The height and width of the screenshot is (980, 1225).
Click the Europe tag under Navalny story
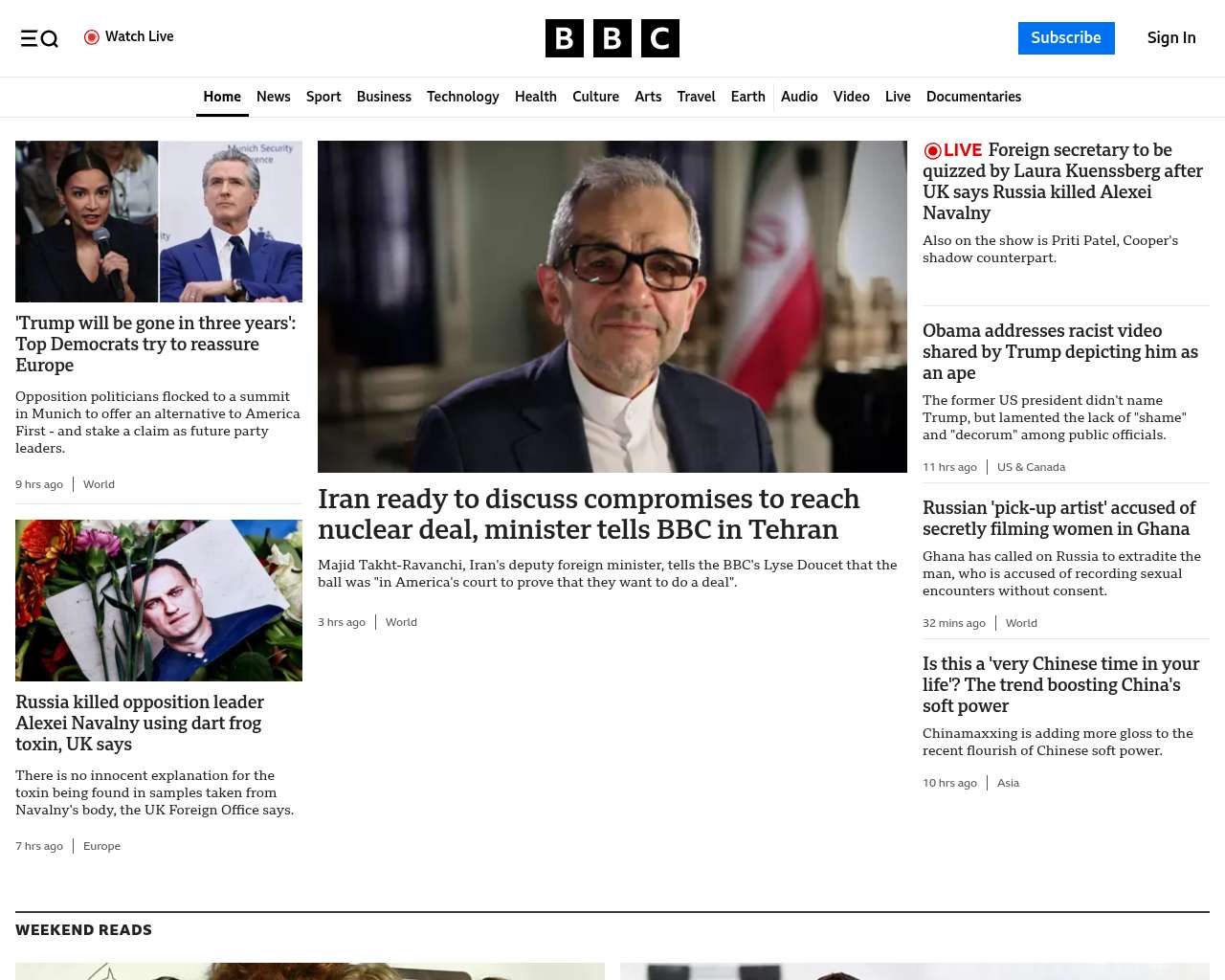[101, 846]
